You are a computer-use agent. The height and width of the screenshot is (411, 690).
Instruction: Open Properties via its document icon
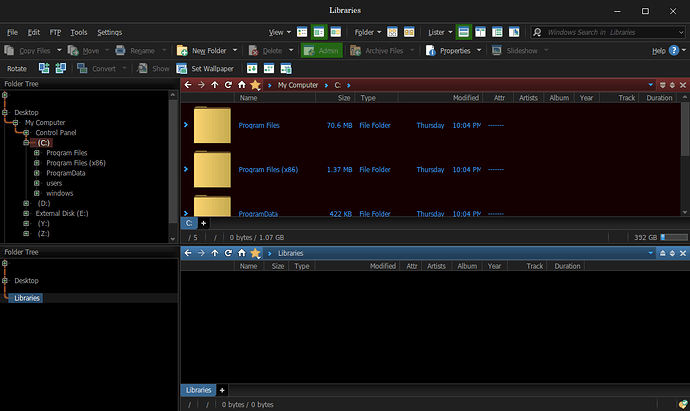coord(430,51)
